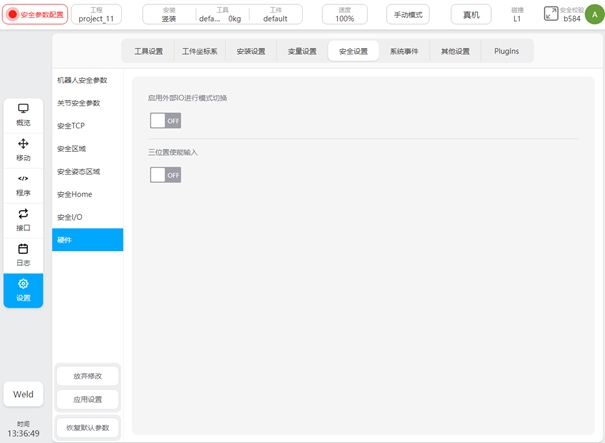Open the 日志 log page icon

coord(23,249)
